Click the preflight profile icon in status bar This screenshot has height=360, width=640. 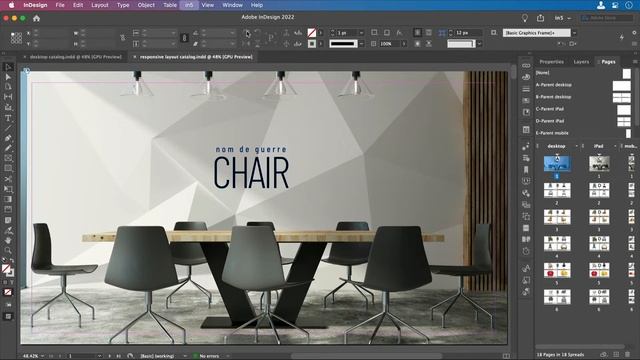pyautogui.click(x=130, y=356)
